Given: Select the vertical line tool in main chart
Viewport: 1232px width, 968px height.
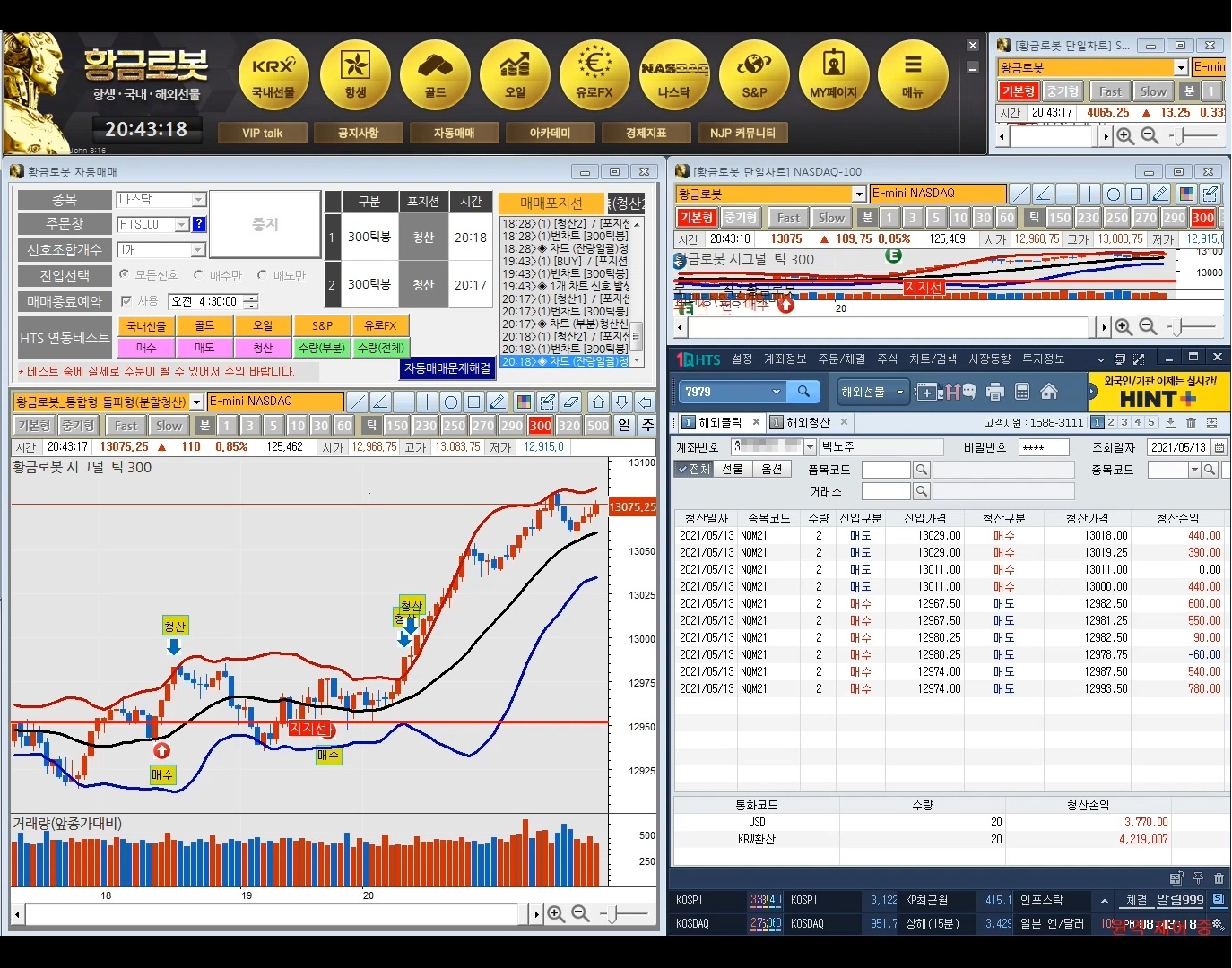Looking at the screenshot, I should click(427, 402).
